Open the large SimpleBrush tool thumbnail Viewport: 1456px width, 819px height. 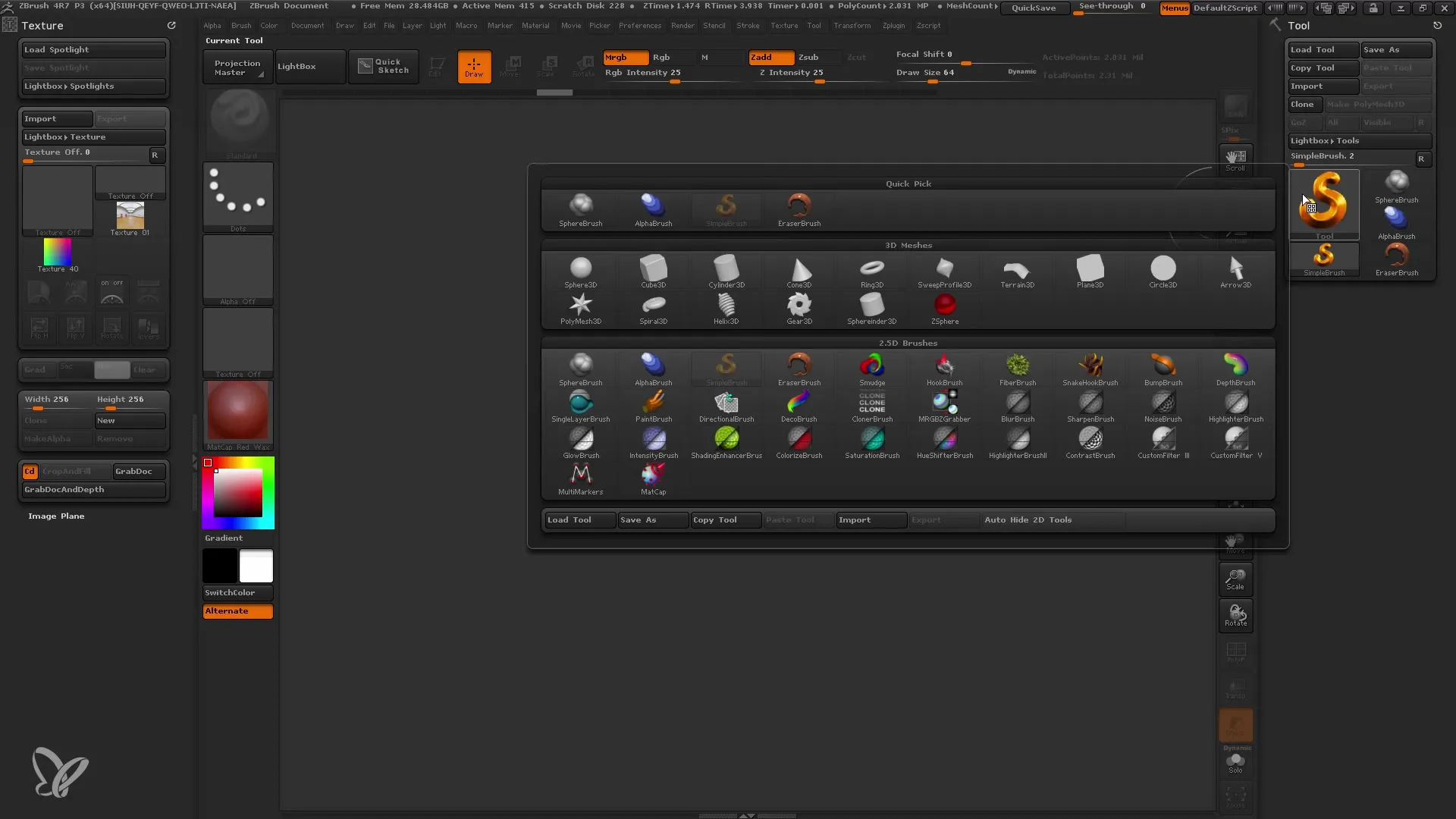[x=1324, y=205]
